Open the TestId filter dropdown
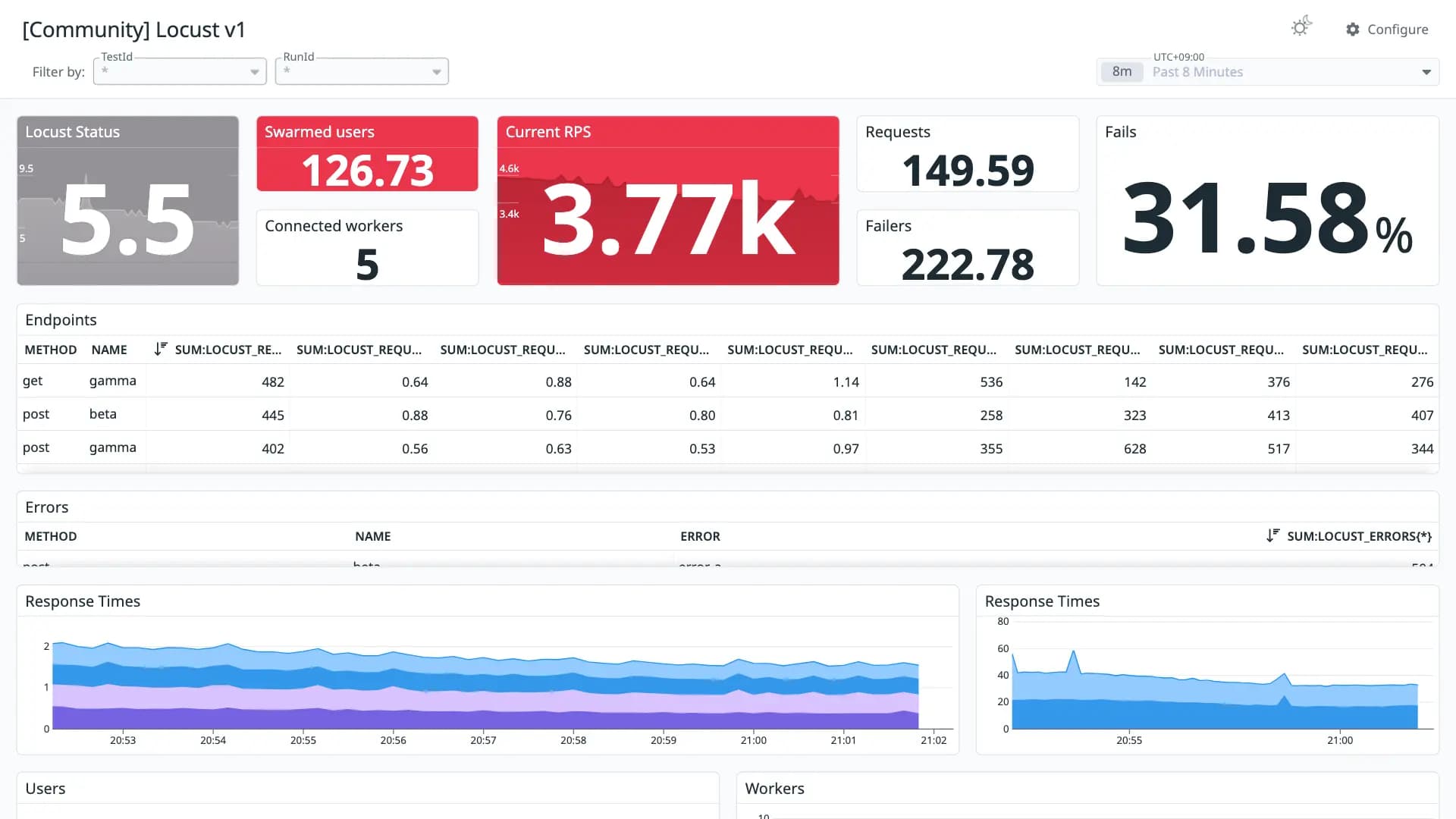Screen dimensions: 1456x819 [x=180, y=71]
